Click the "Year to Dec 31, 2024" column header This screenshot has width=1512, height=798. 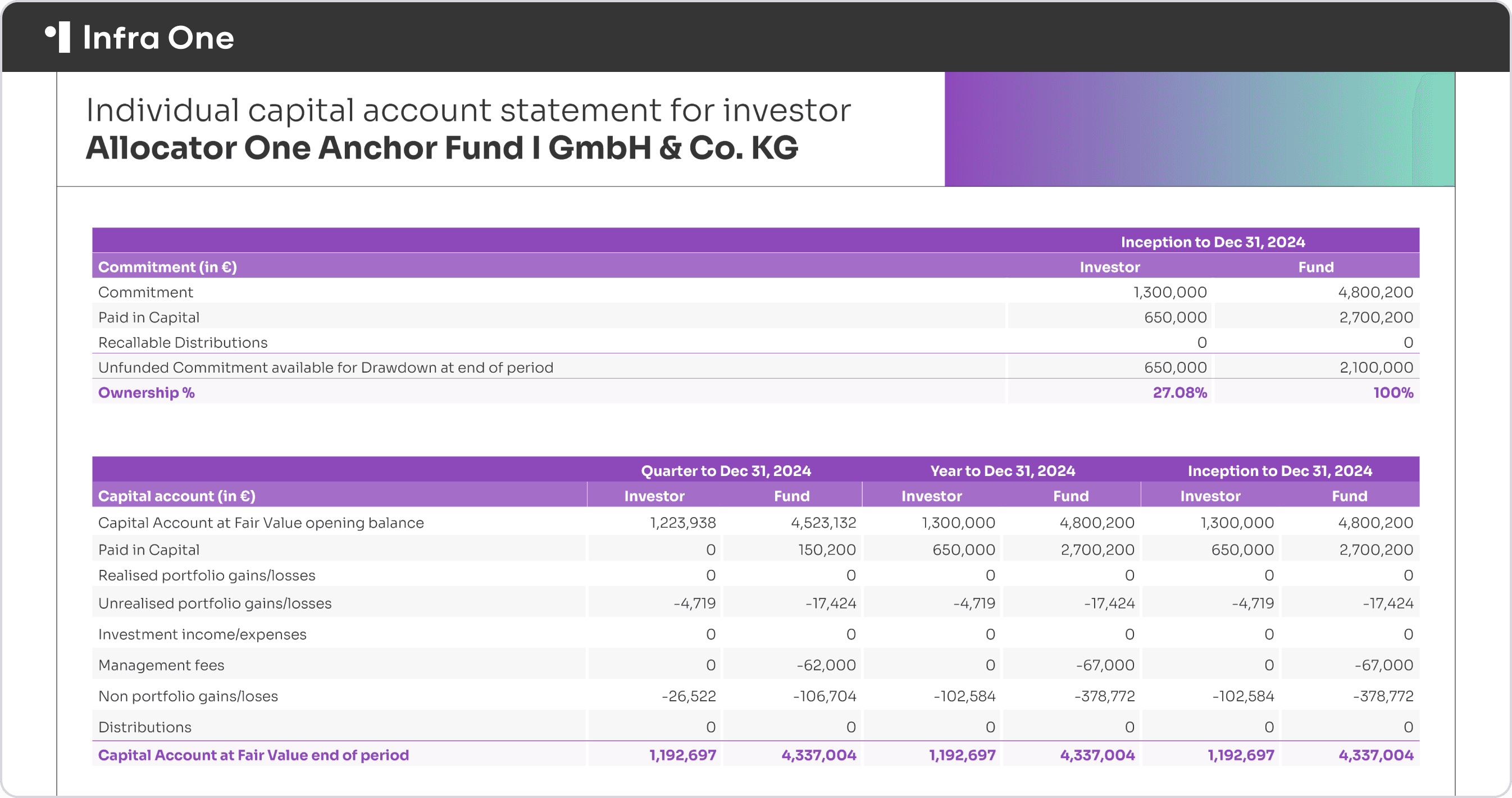point(1003,471)
